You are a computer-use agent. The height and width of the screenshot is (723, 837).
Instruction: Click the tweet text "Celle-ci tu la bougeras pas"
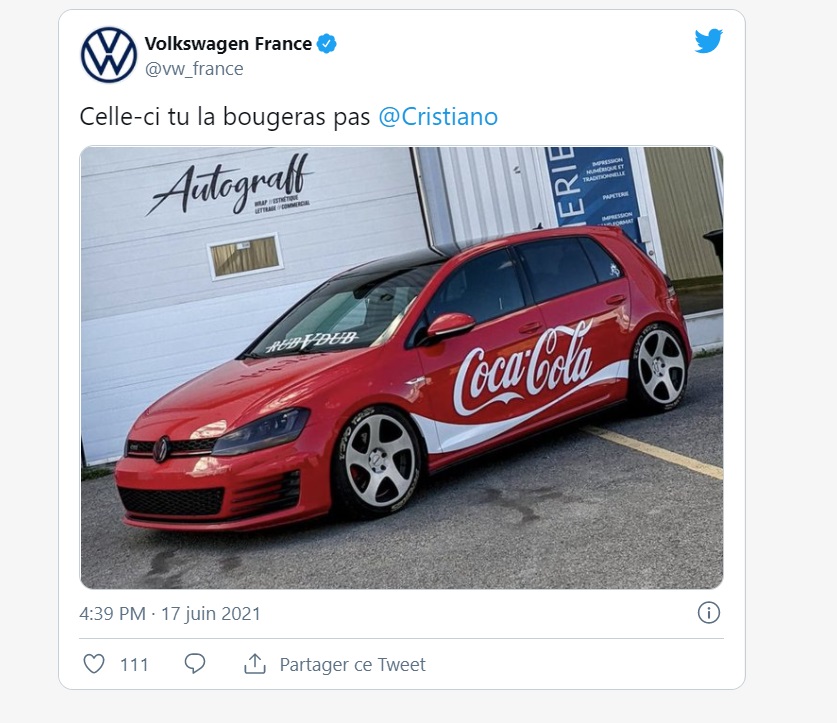(x=226, y=117)
